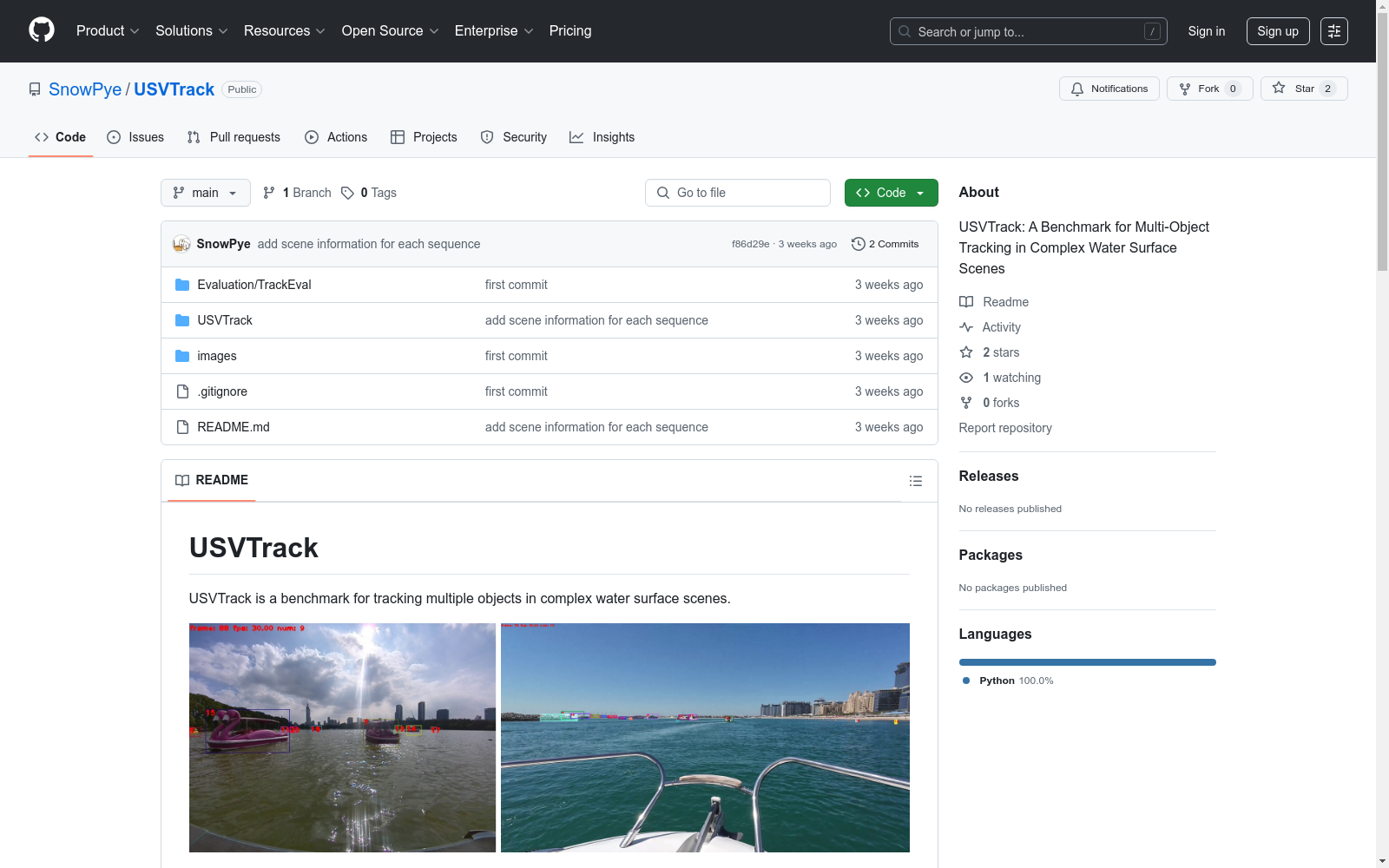Click Report repository link

pyautogui.click(x=1005, y=428)
